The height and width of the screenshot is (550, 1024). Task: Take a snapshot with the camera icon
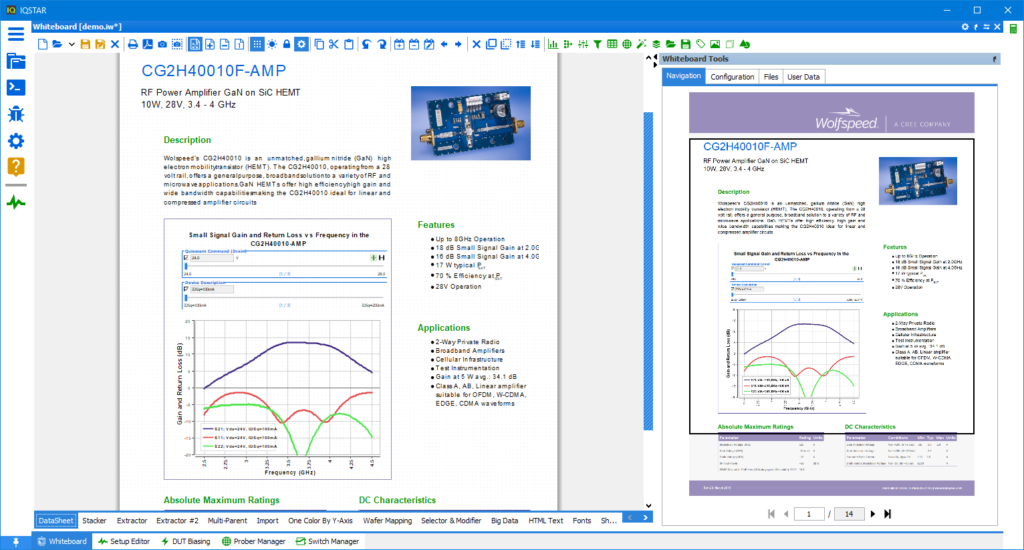162,44
